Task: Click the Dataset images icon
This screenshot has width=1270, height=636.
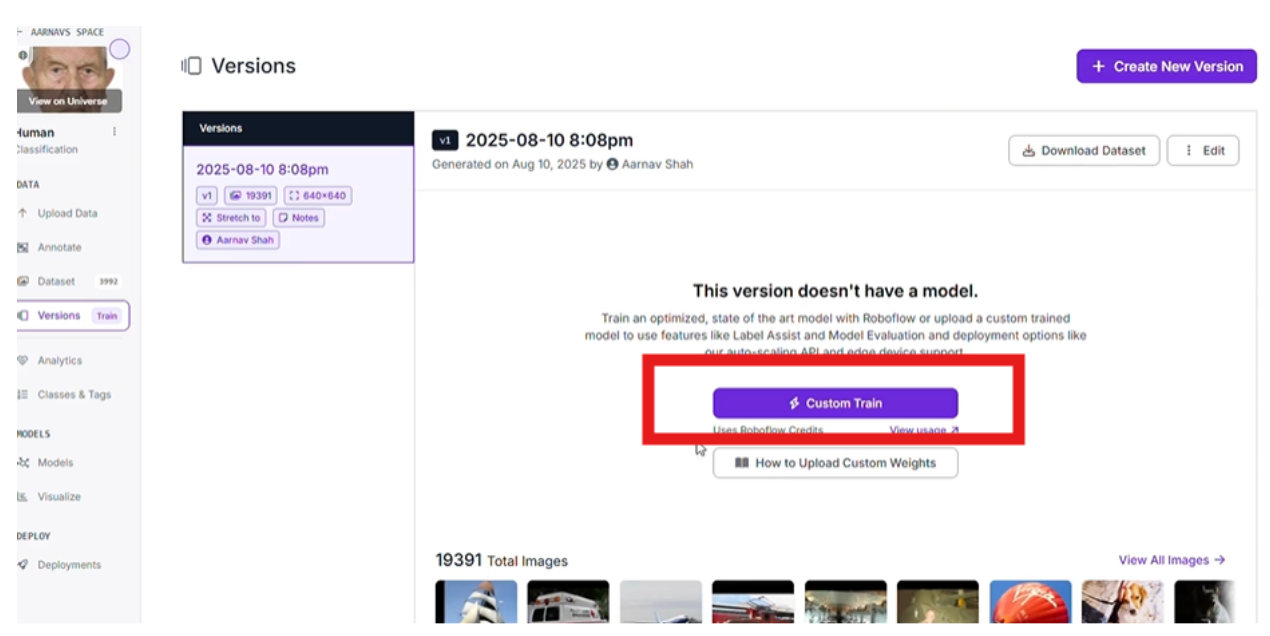Action: tap(23, 281)
